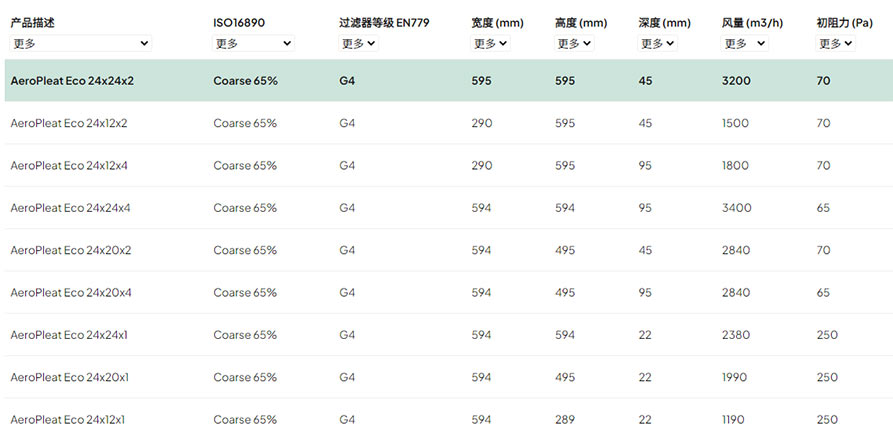Expand the ISO16890 filter dropdown

click(253, 43)
